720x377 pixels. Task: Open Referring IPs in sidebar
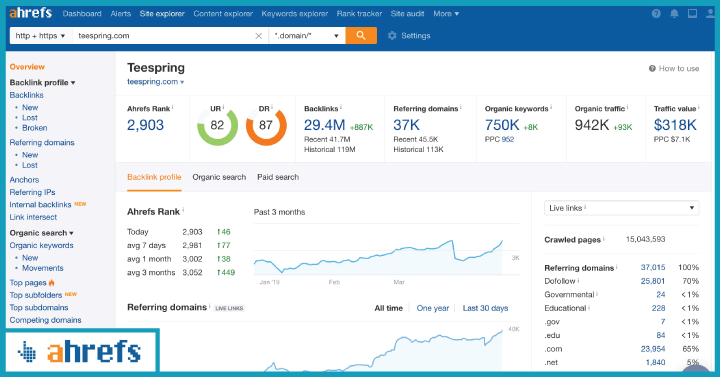point(32,192)
